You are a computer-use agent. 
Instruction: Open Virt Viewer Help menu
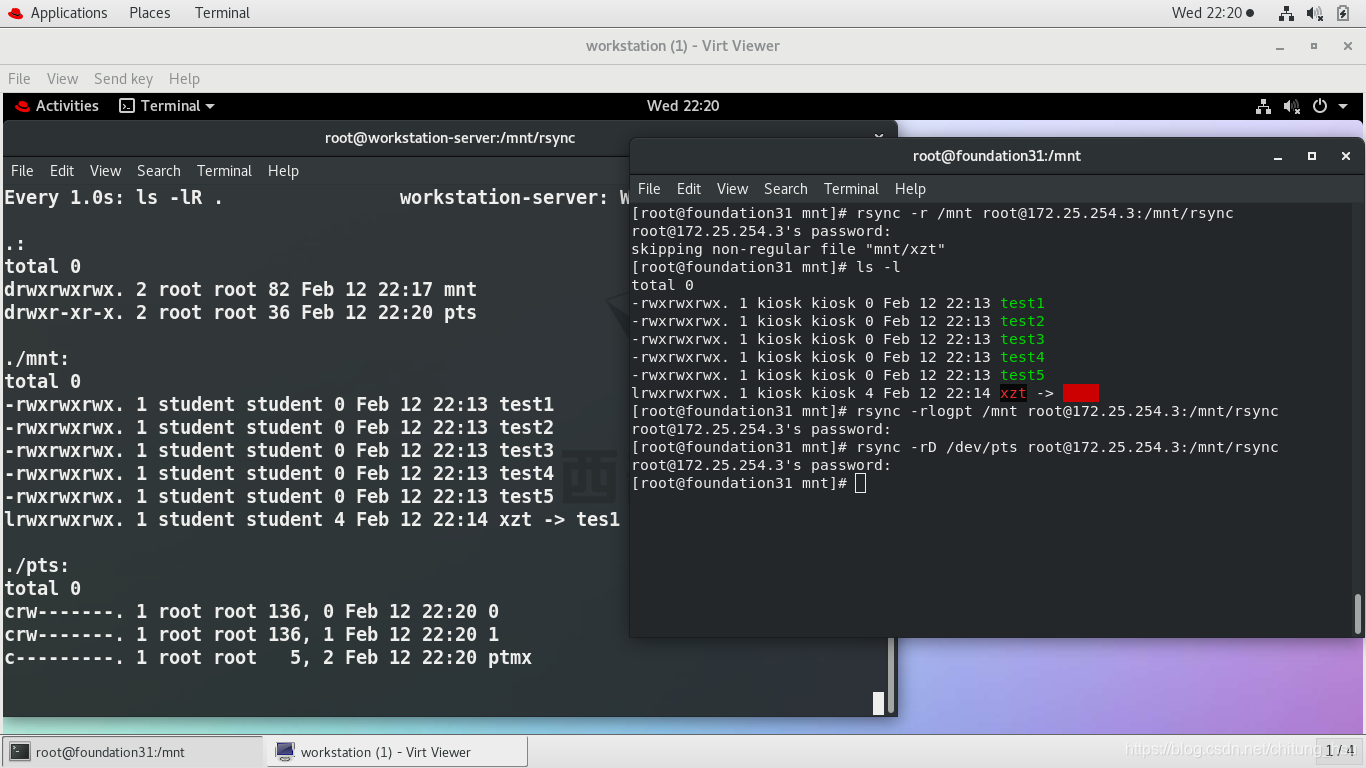[184, 79]
